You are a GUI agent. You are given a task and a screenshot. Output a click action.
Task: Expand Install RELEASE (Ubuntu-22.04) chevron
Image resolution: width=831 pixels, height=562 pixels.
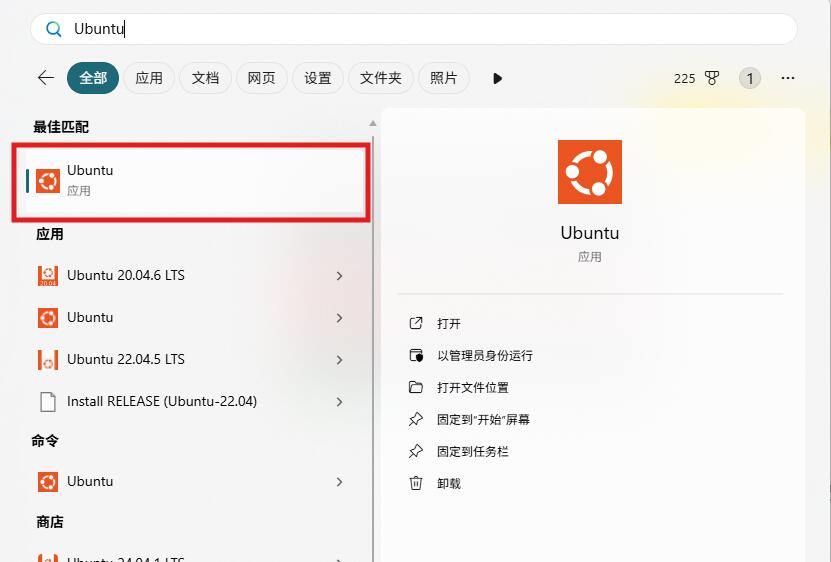coord(340,402)
